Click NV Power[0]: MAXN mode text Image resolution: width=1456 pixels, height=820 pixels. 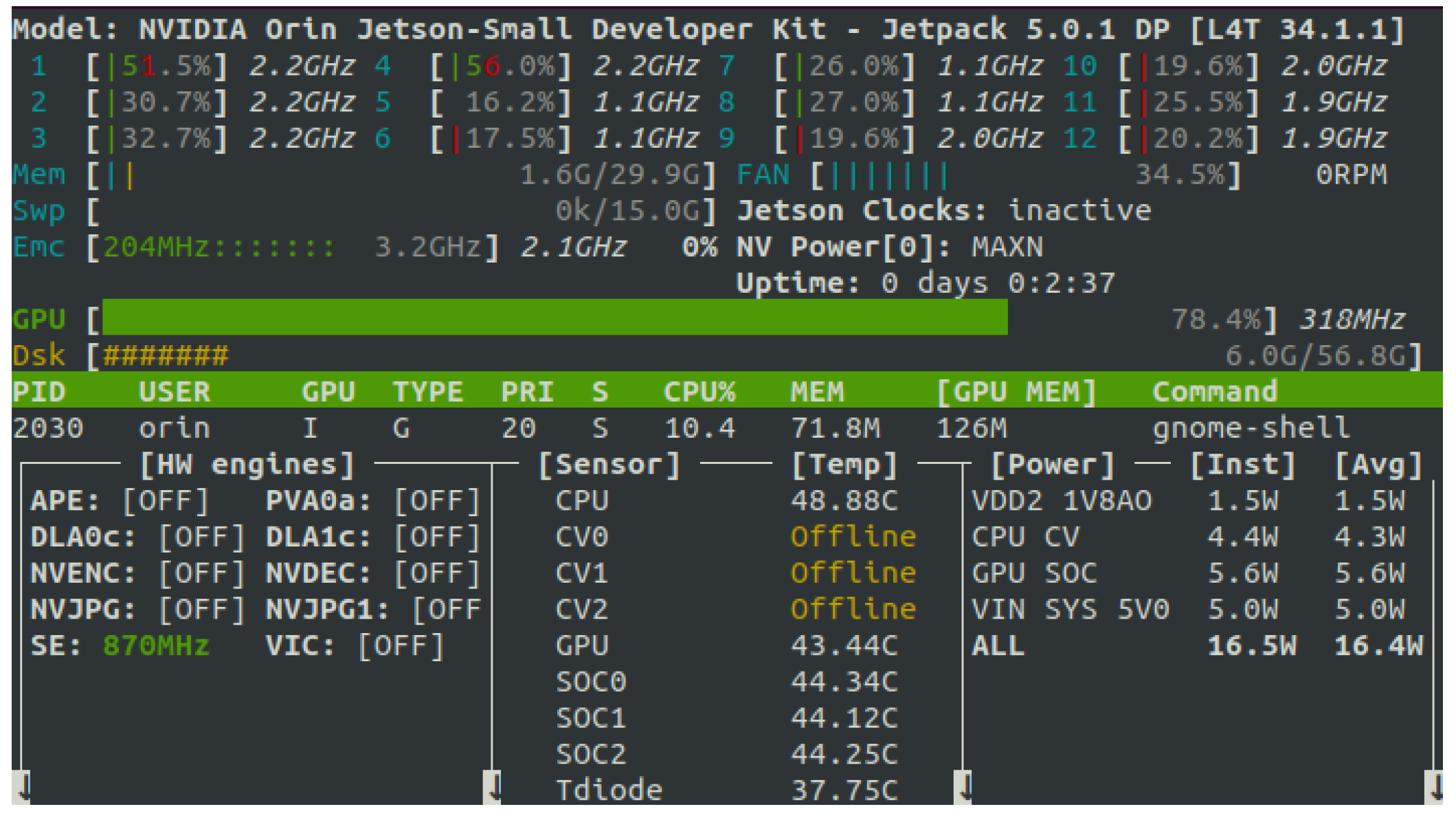pyautogui.click(x=890, y=247)
